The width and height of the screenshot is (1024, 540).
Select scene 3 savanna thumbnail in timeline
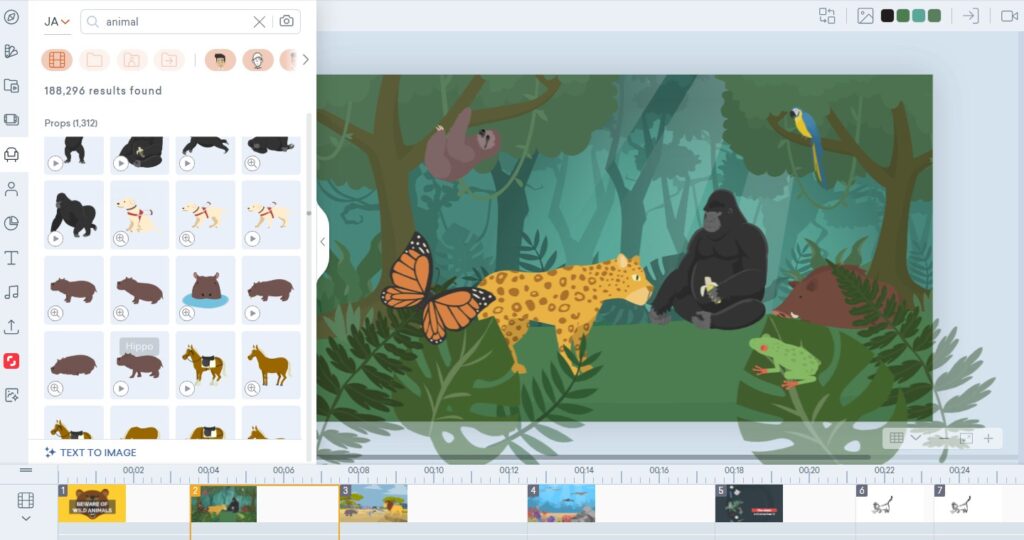point(374,503)
